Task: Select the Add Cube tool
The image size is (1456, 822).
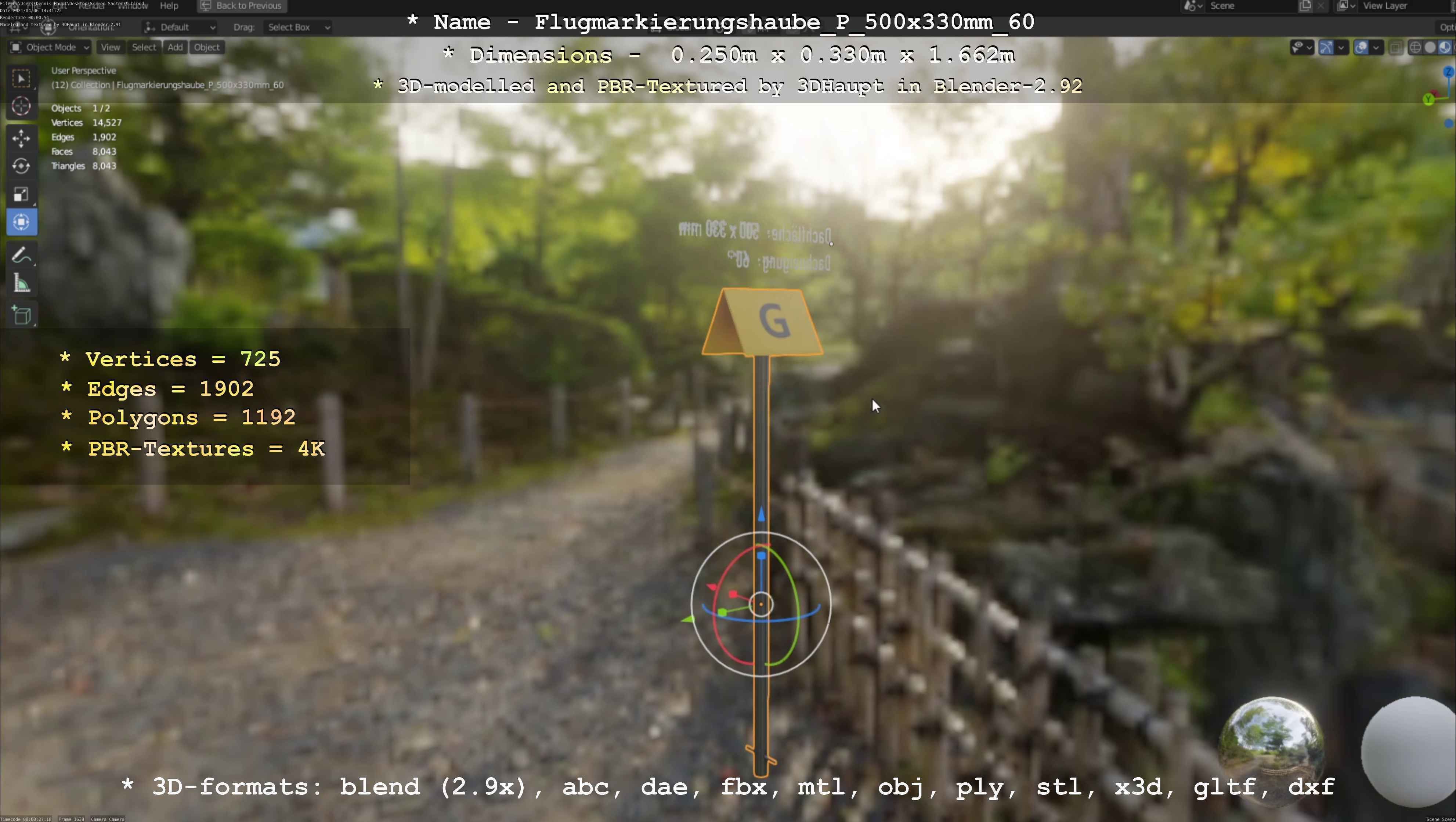Action: tap(21, 315)
